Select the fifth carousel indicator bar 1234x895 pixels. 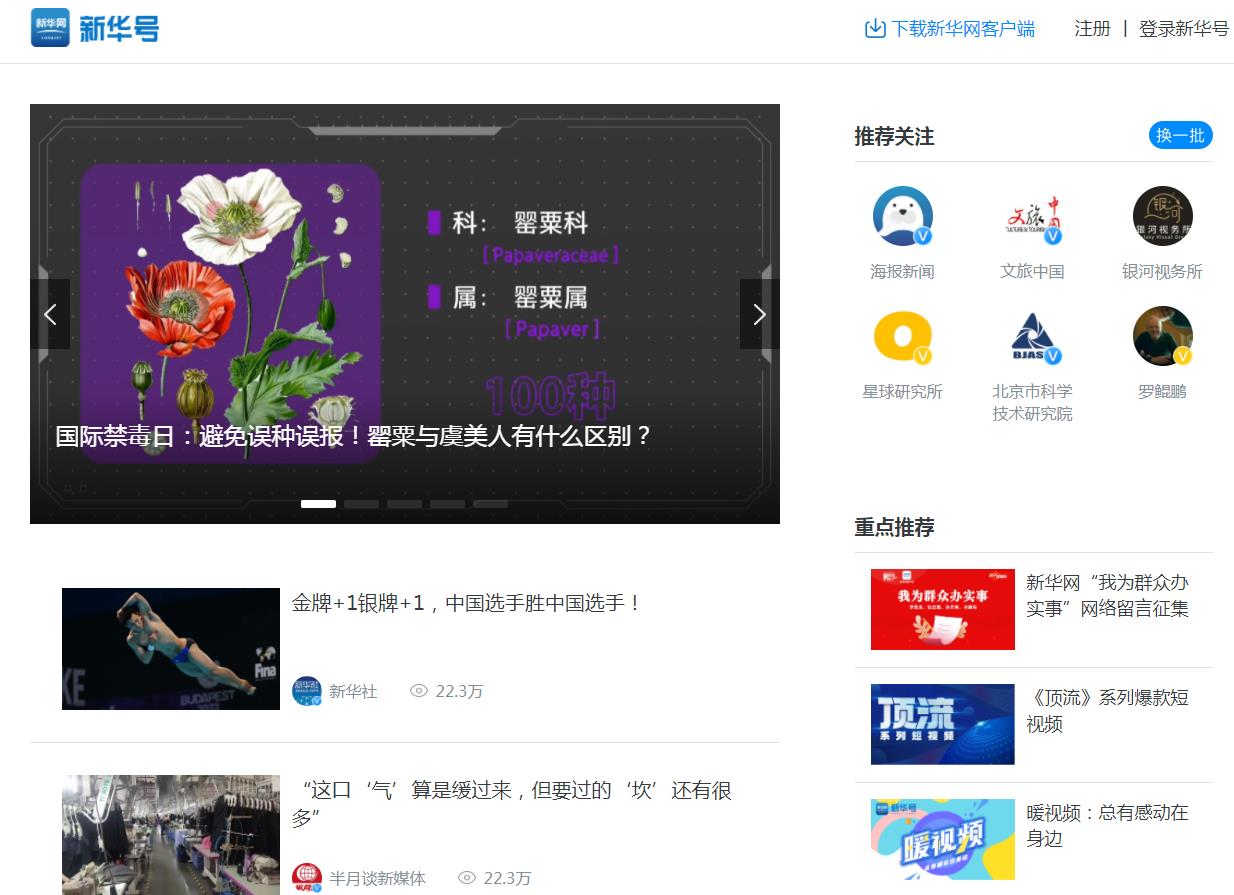click(490, 504)
